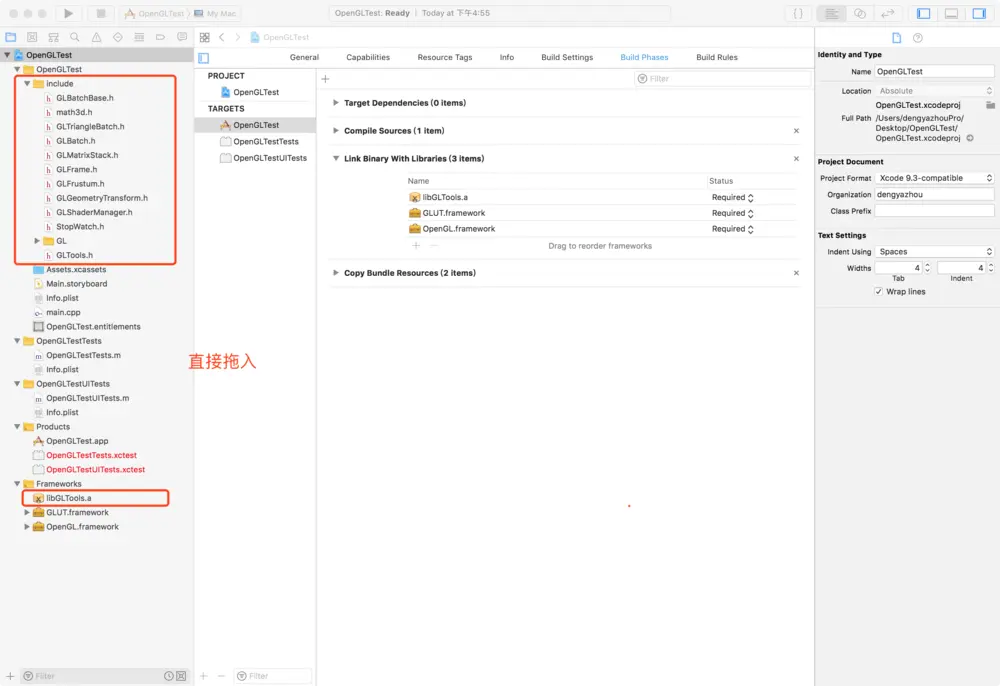Screen dimensions: 1000x686
Task: Expand Copy Bundle Resources section
Action: pyautogui.click(x=335, y=273)
